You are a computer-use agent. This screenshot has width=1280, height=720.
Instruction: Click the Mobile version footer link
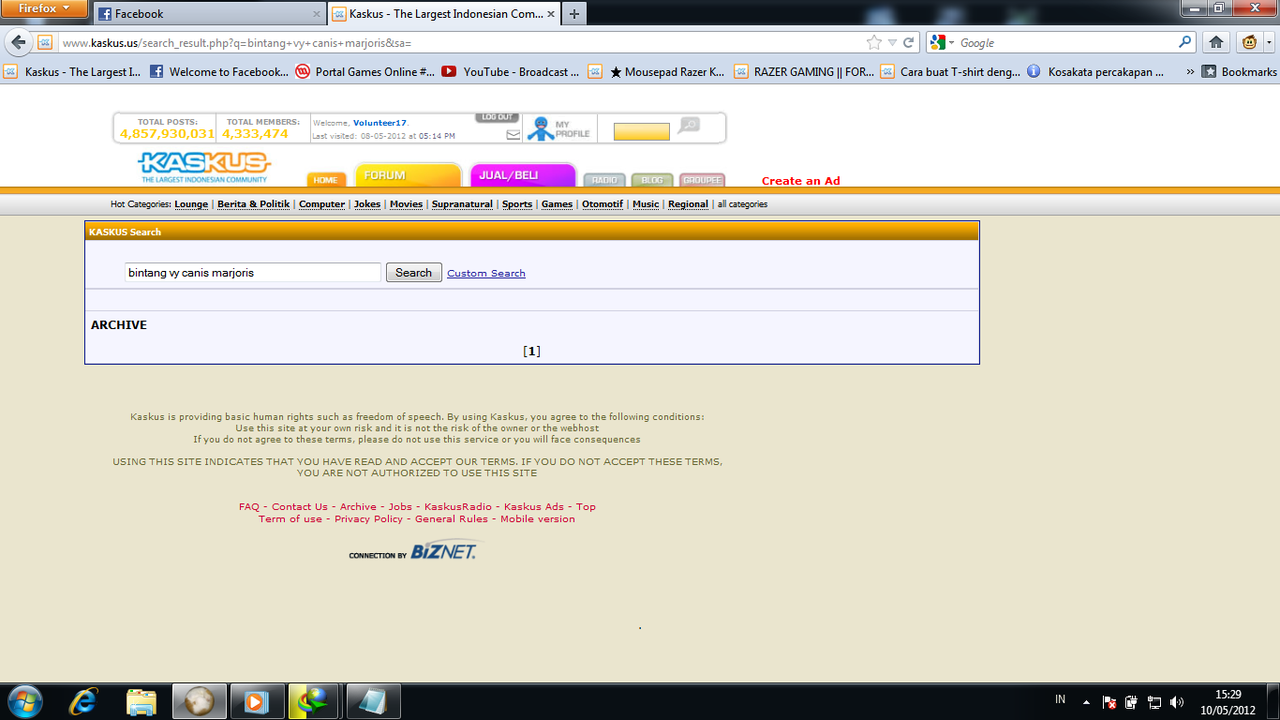point(538,519)
